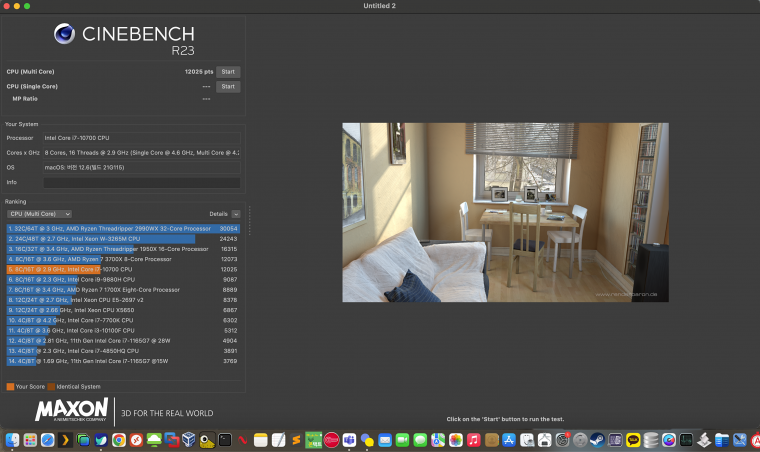760x452 pixels.
Task: Select the Core i9-9880H ranking row
Action: (123, 280)
